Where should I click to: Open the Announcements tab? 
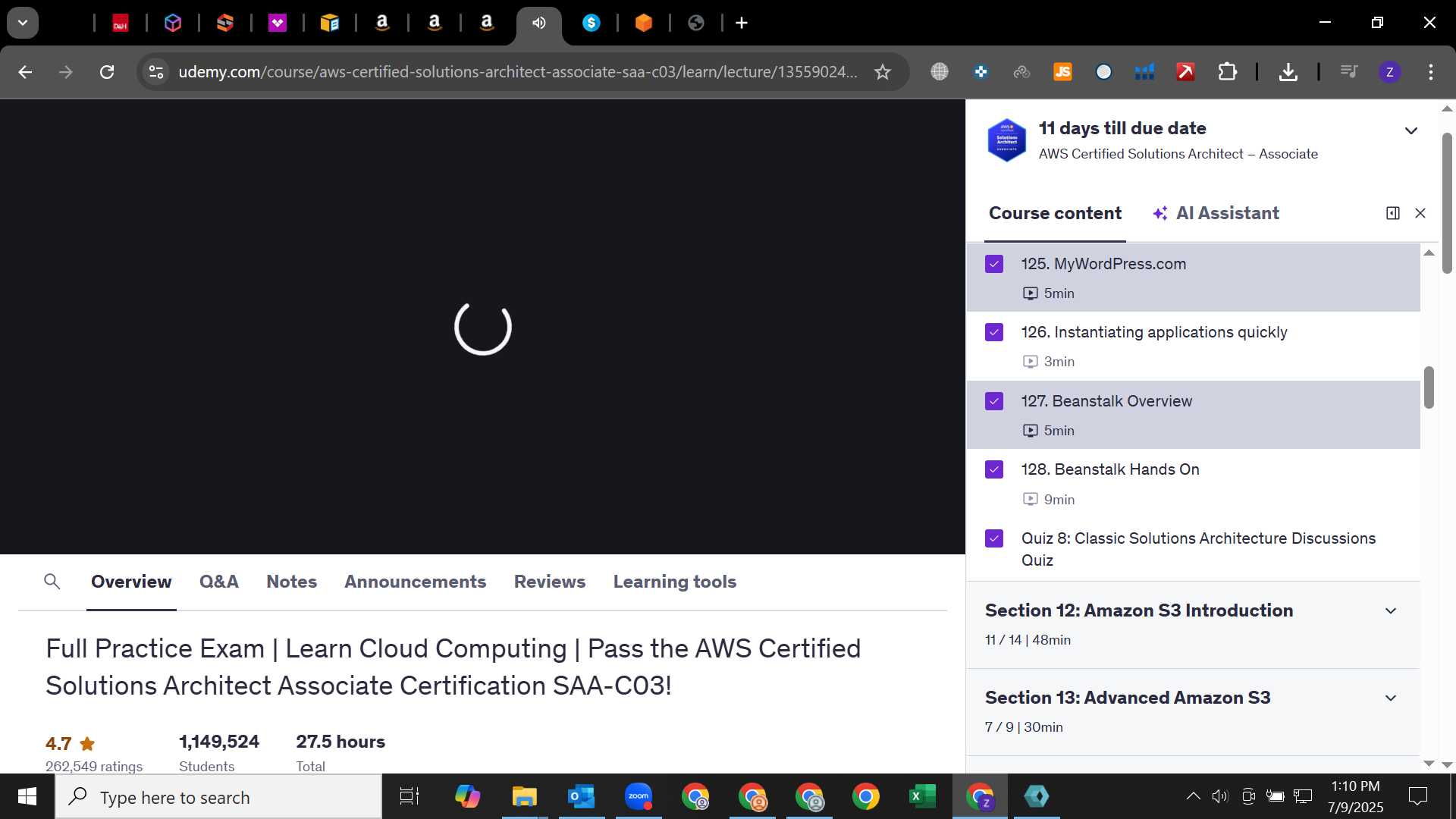tap(416, 582)
